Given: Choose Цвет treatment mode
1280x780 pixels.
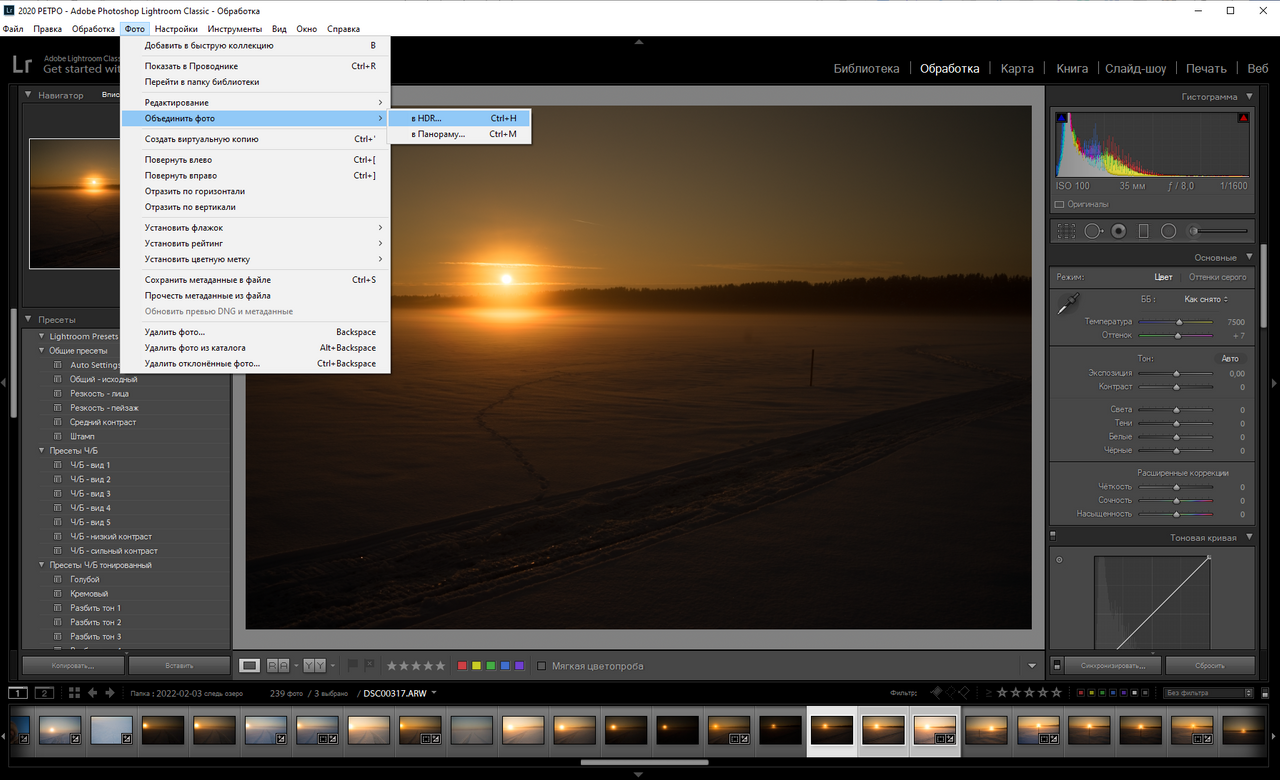Looking at the screenshot, I should 1163,277.
